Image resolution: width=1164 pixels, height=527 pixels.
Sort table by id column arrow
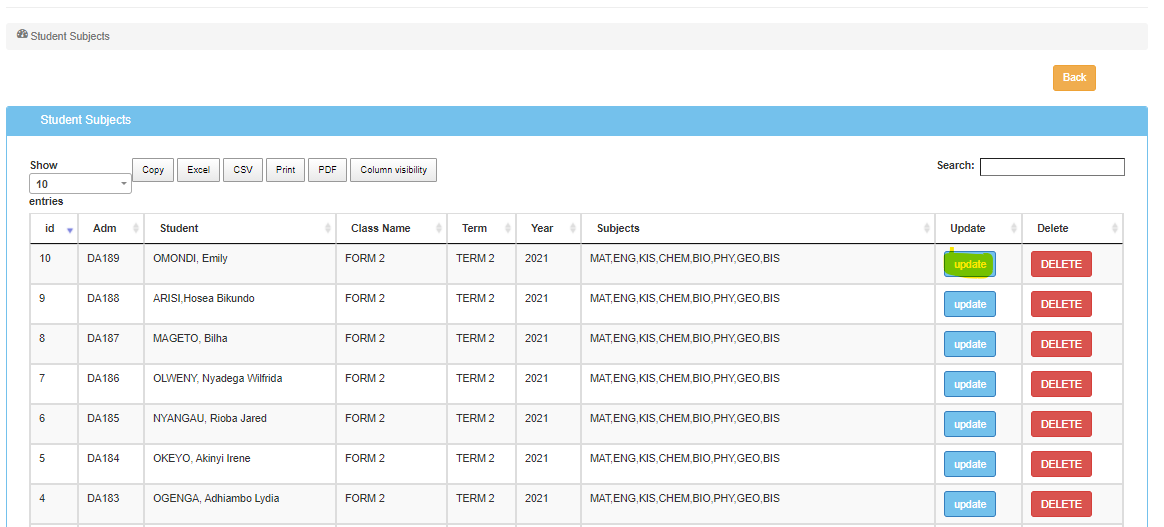[x=69, y=230]
